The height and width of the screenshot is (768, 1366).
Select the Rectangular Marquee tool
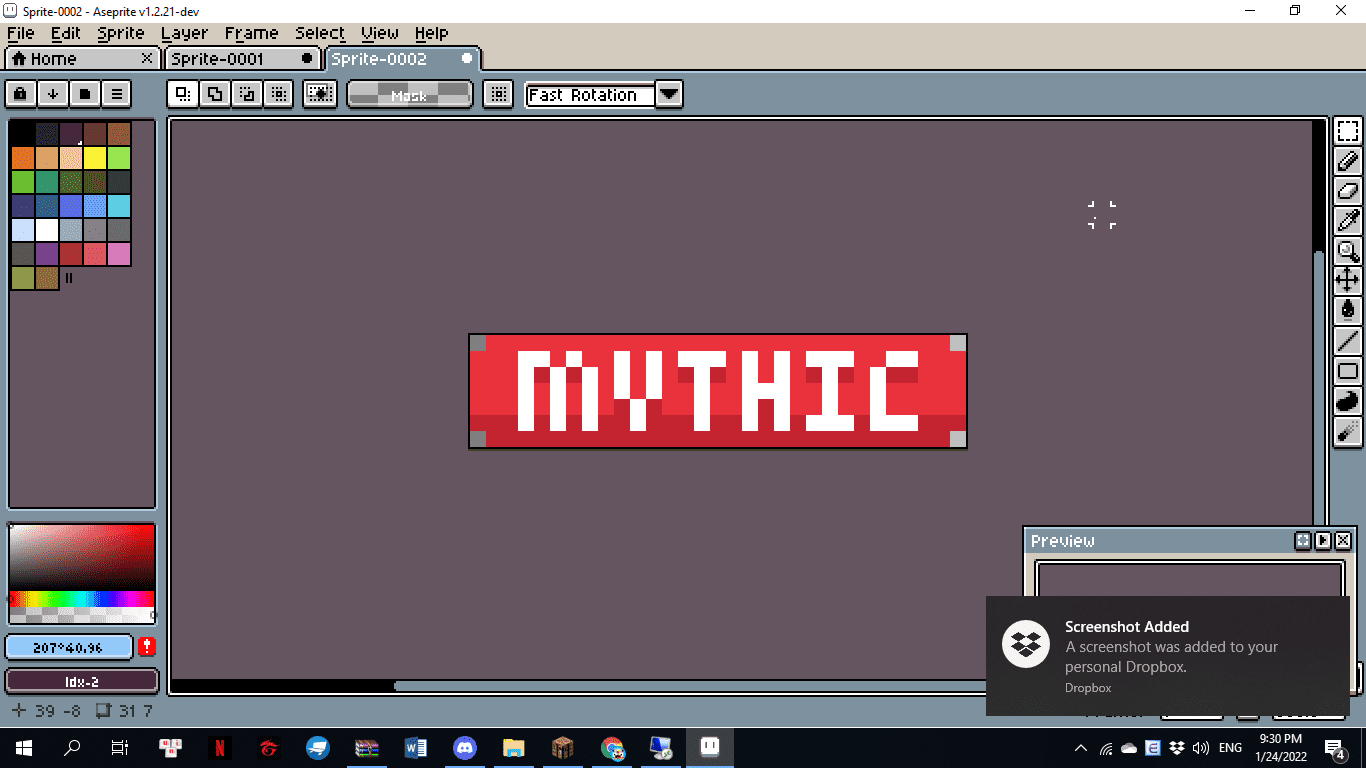point(1348,130)
